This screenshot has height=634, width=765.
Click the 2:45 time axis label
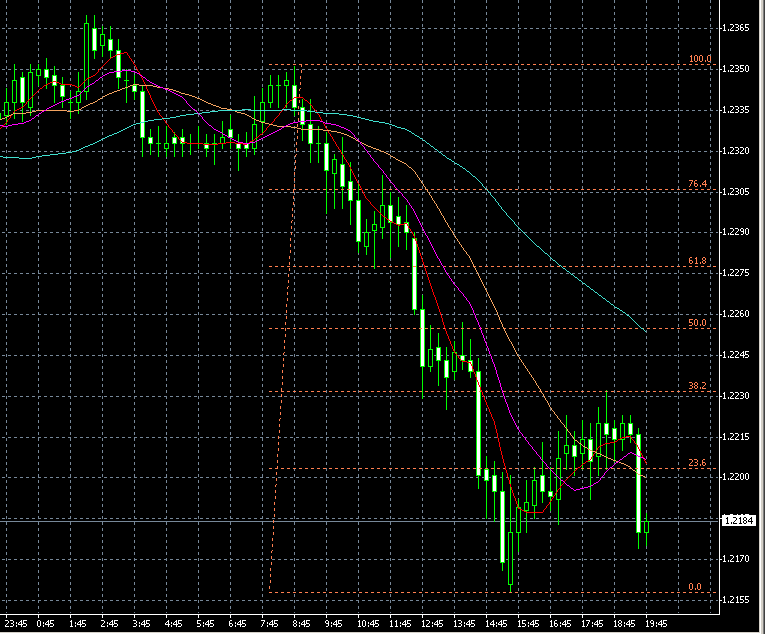(x=110, y=624)
